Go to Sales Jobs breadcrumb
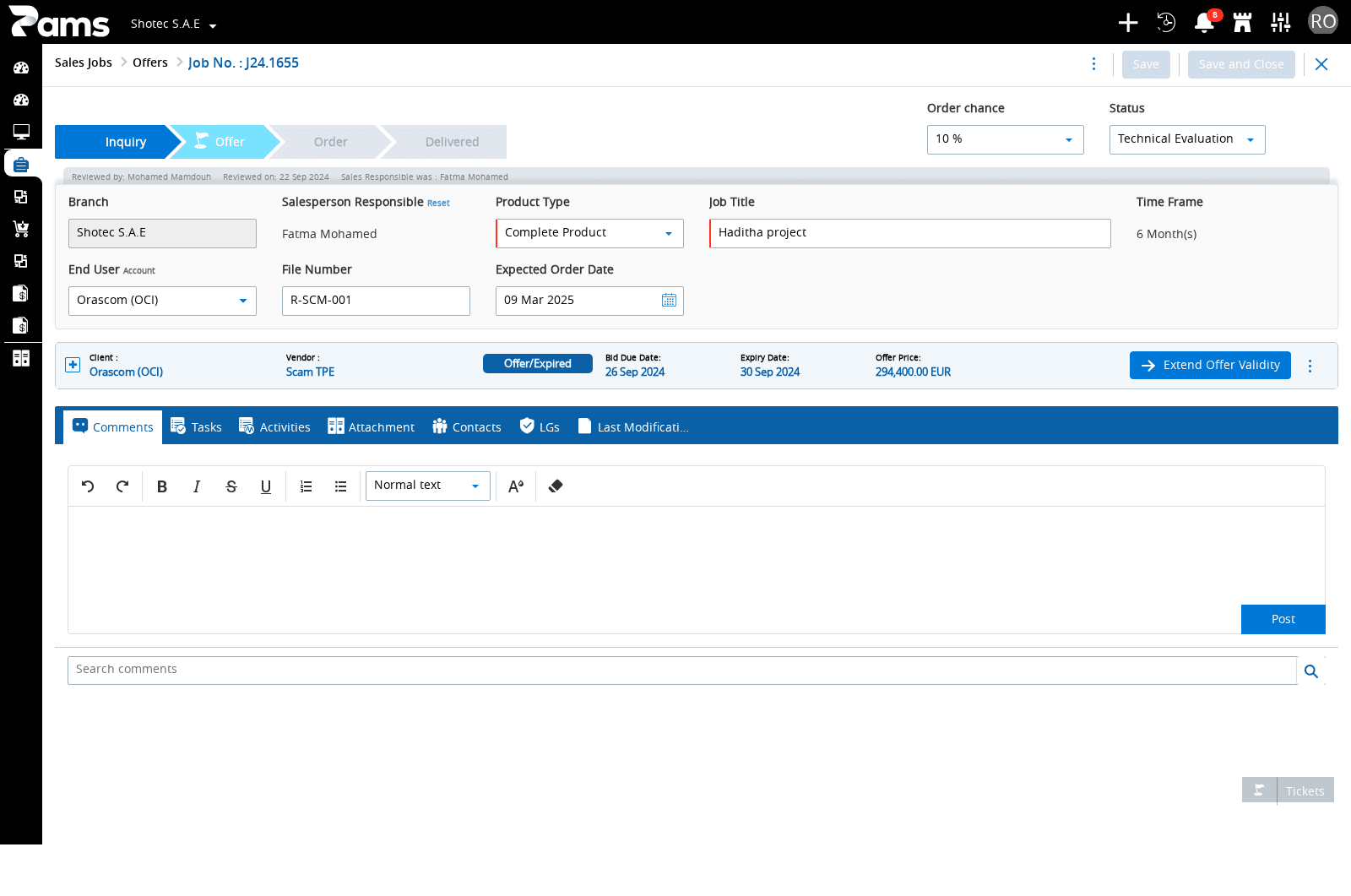Viewport: 1351px width, 896px height. pos(84,62)
